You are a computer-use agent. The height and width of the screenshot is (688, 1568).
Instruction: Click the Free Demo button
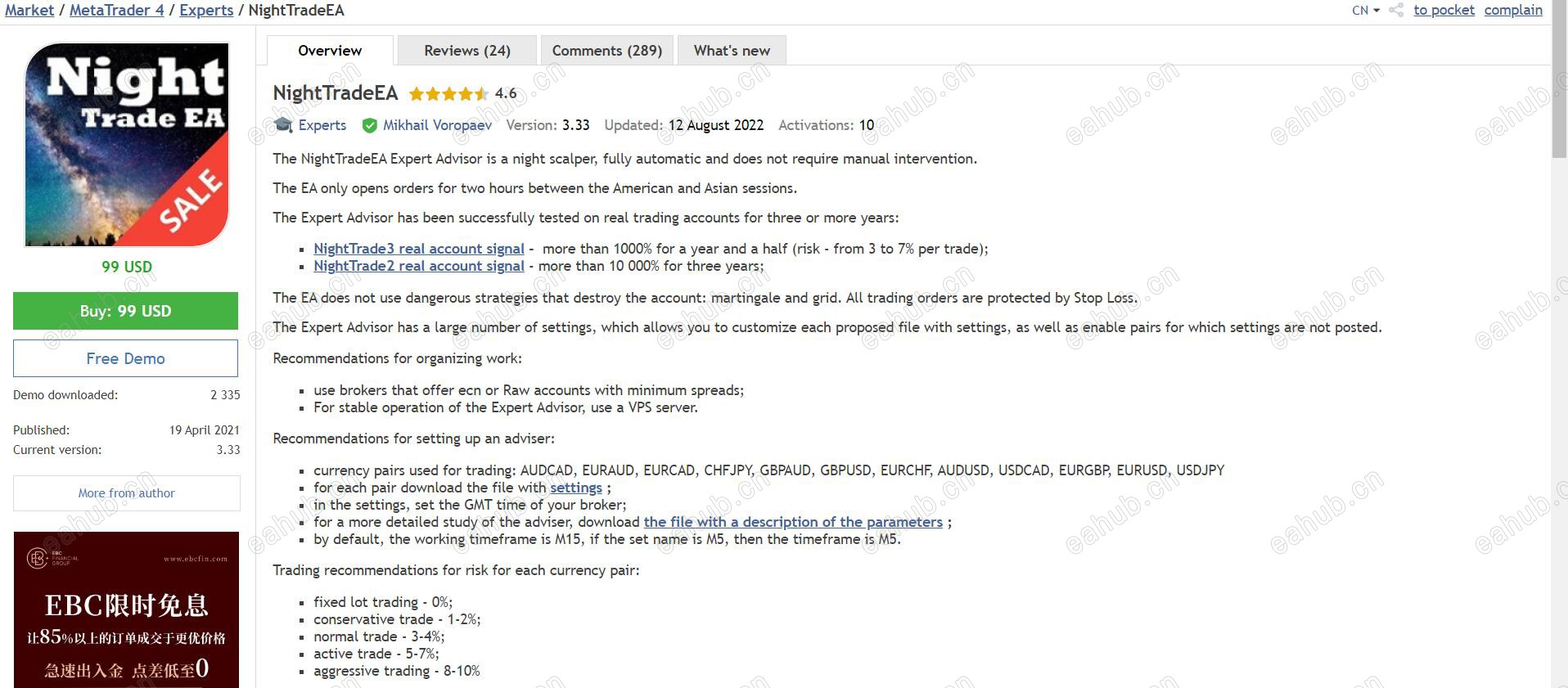pos(125,358)
